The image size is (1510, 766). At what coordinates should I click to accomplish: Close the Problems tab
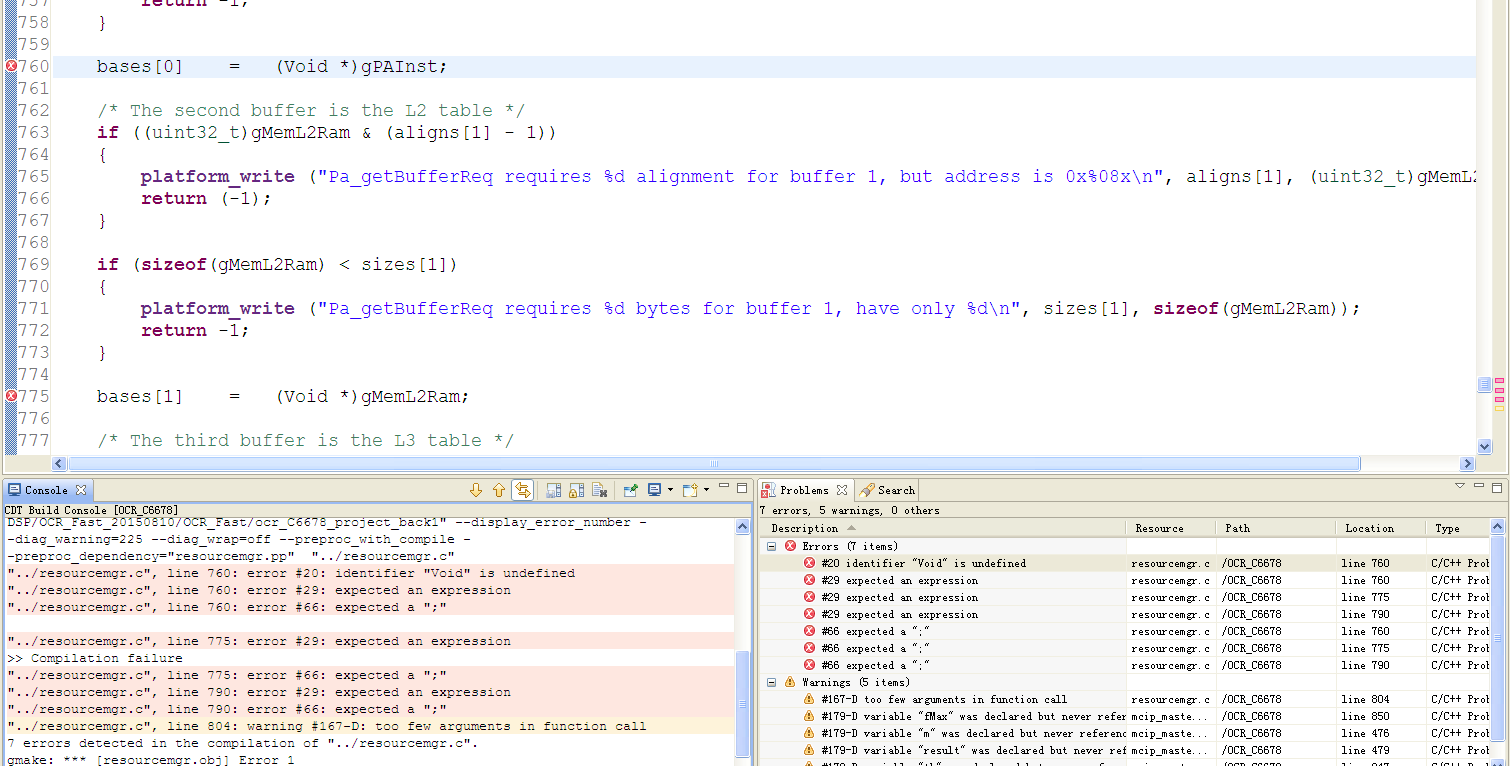[842, 490]
